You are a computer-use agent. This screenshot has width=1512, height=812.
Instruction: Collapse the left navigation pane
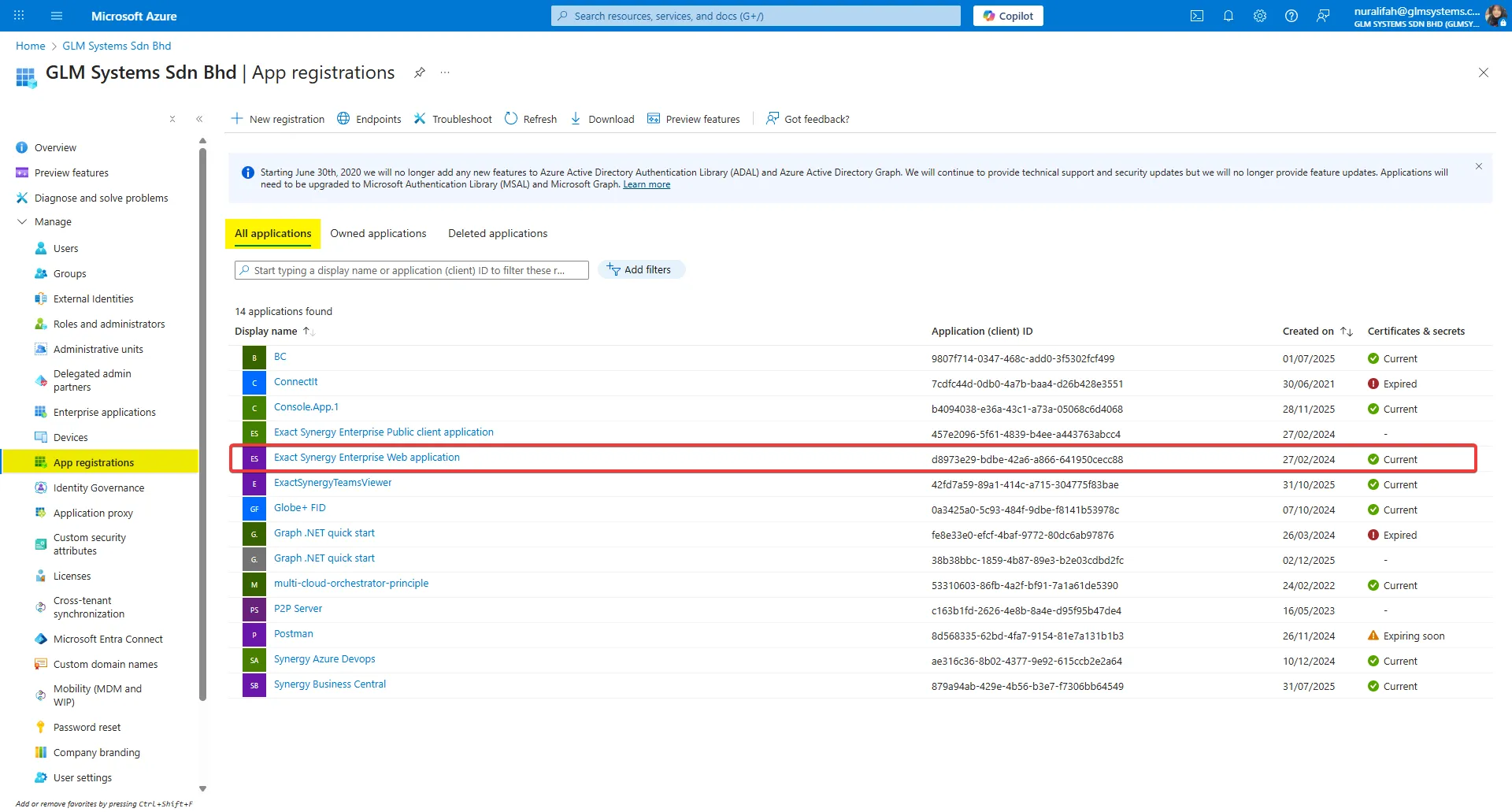(x=199, y=119)
